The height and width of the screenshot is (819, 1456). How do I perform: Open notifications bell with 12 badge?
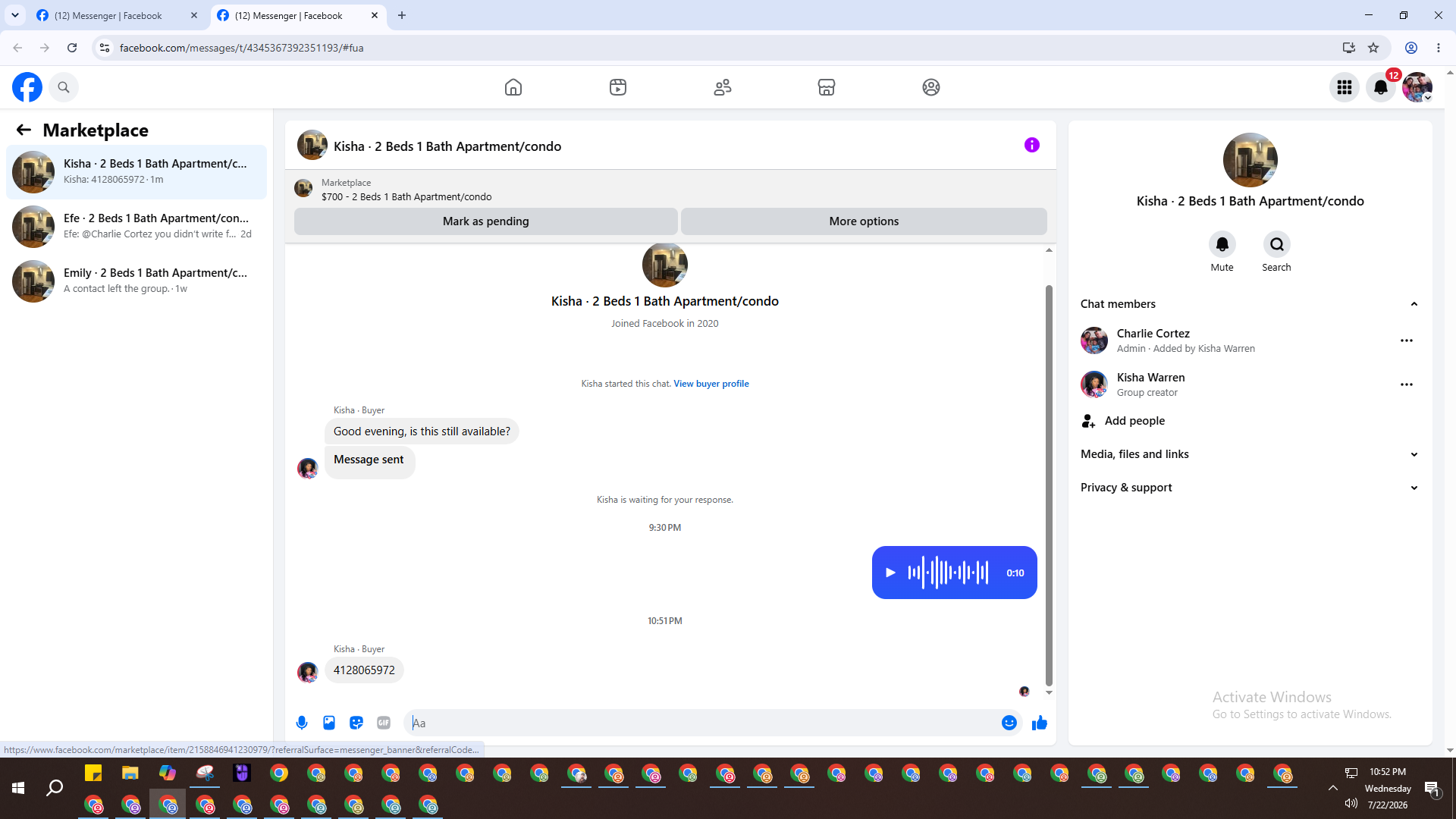tap(1381, 87)
